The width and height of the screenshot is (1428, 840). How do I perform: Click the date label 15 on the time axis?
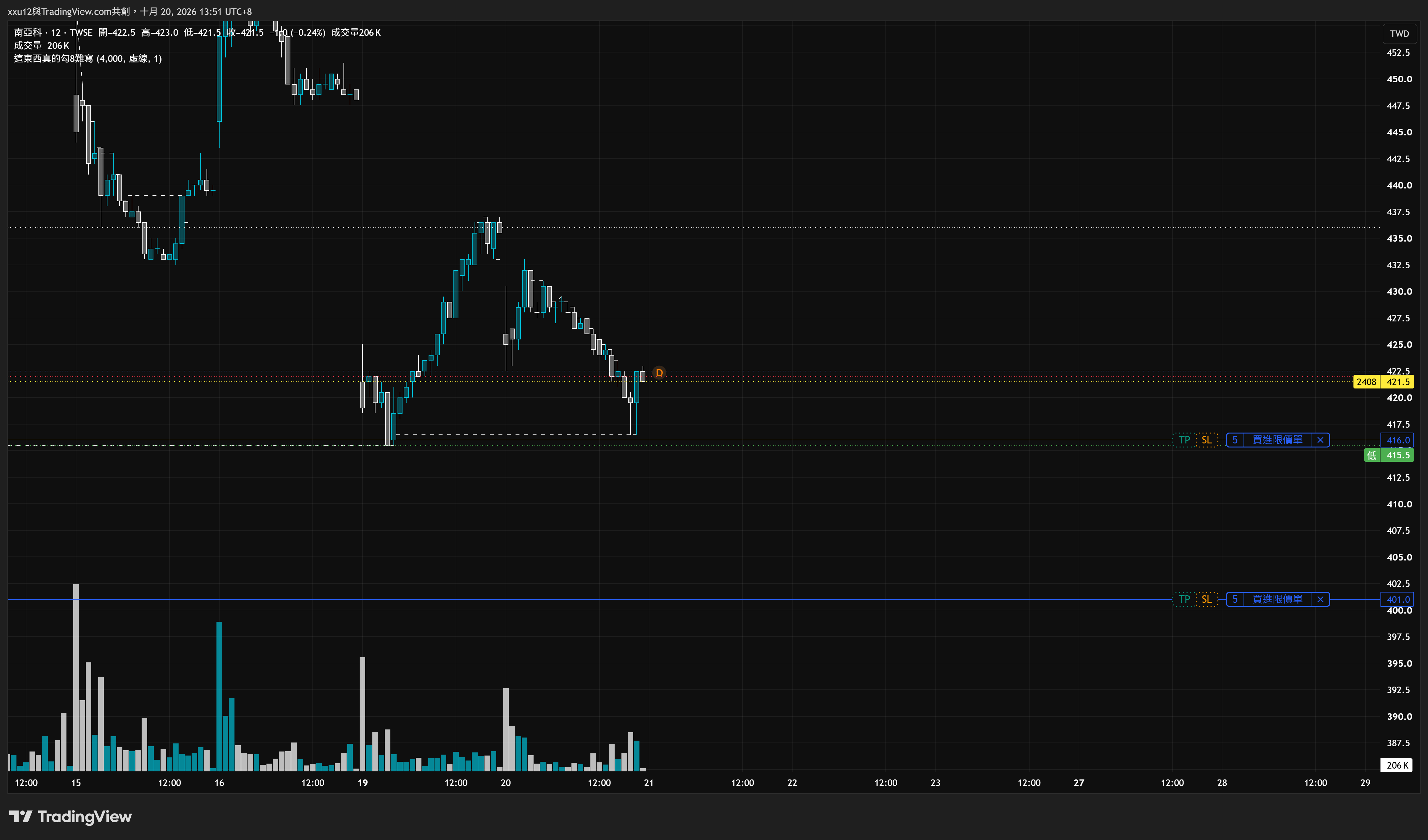tap(76, 783)
